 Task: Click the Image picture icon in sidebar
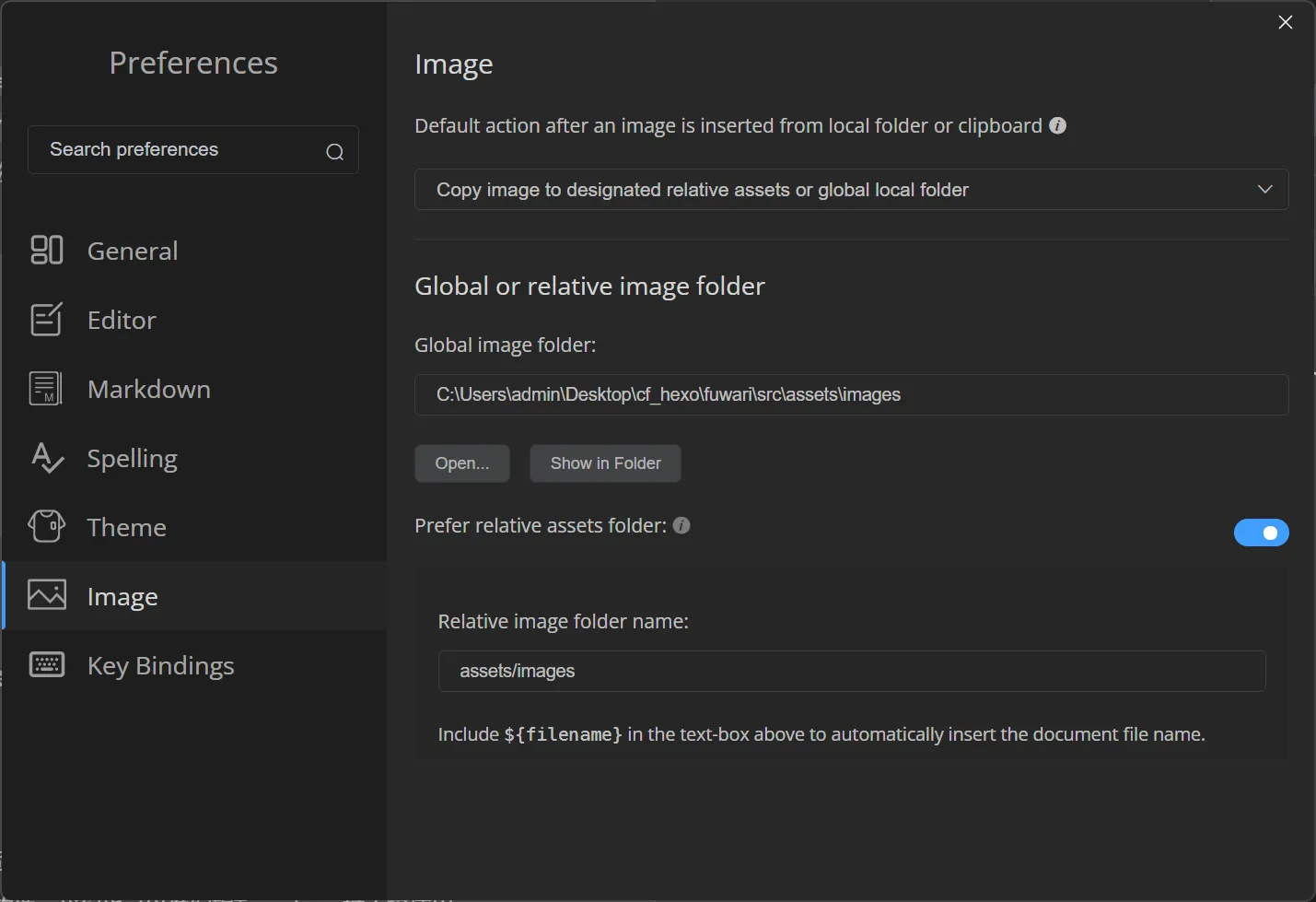pos(47,595)
